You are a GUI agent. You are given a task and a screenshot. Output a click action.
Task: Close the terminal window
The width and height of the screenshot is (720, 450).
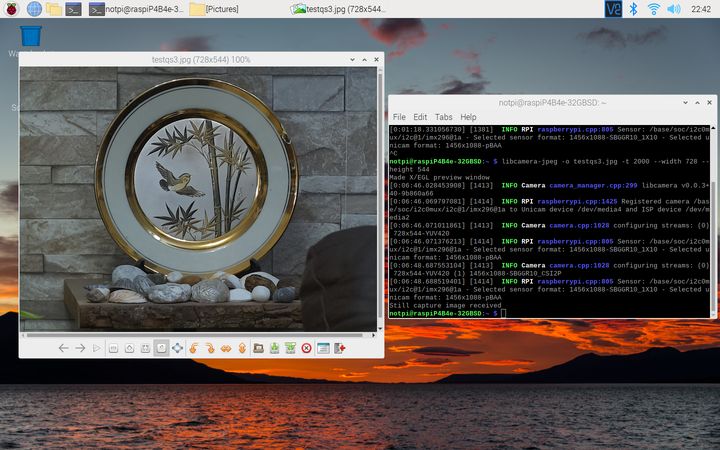(709, 103)
